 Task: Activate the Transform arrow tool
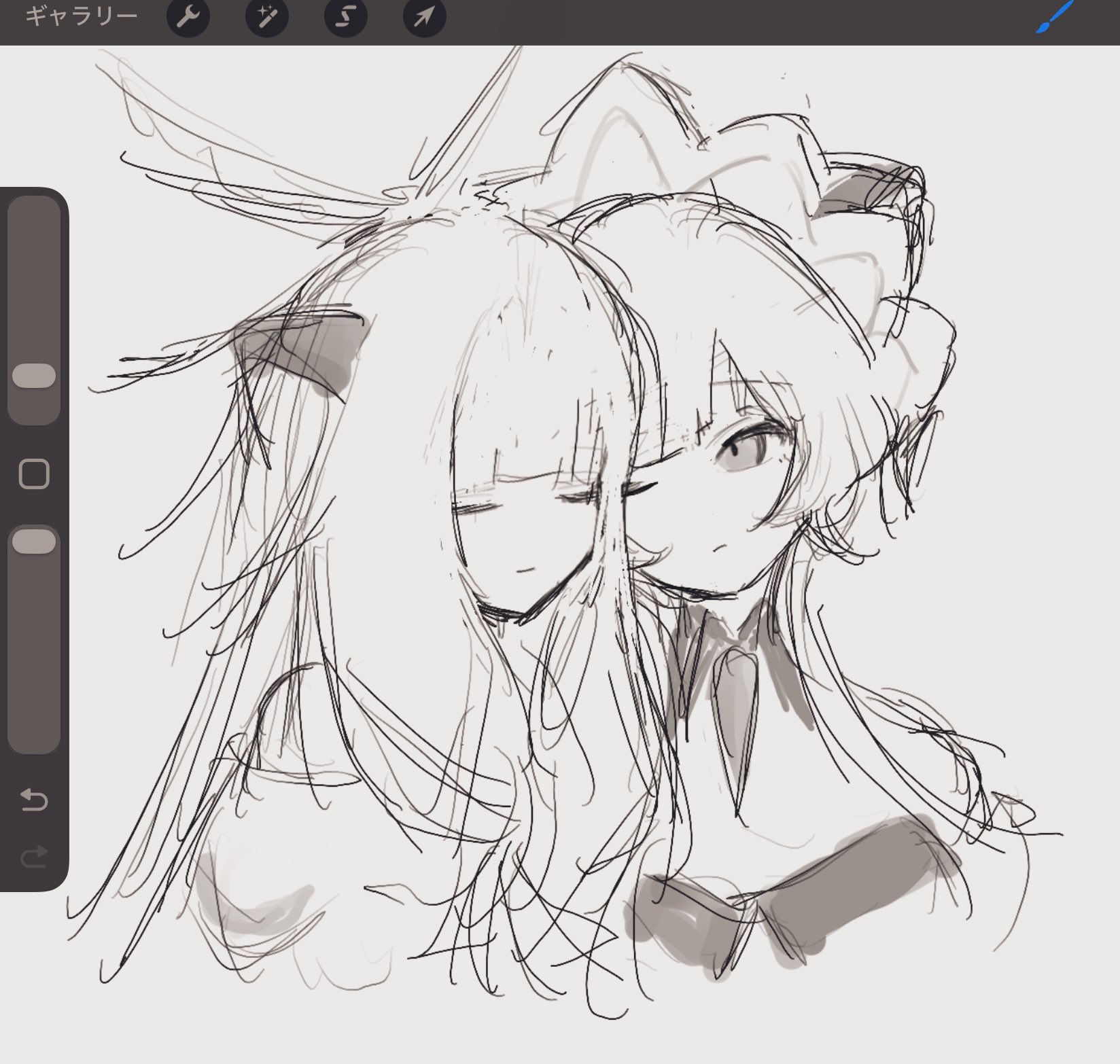(425, 17)
